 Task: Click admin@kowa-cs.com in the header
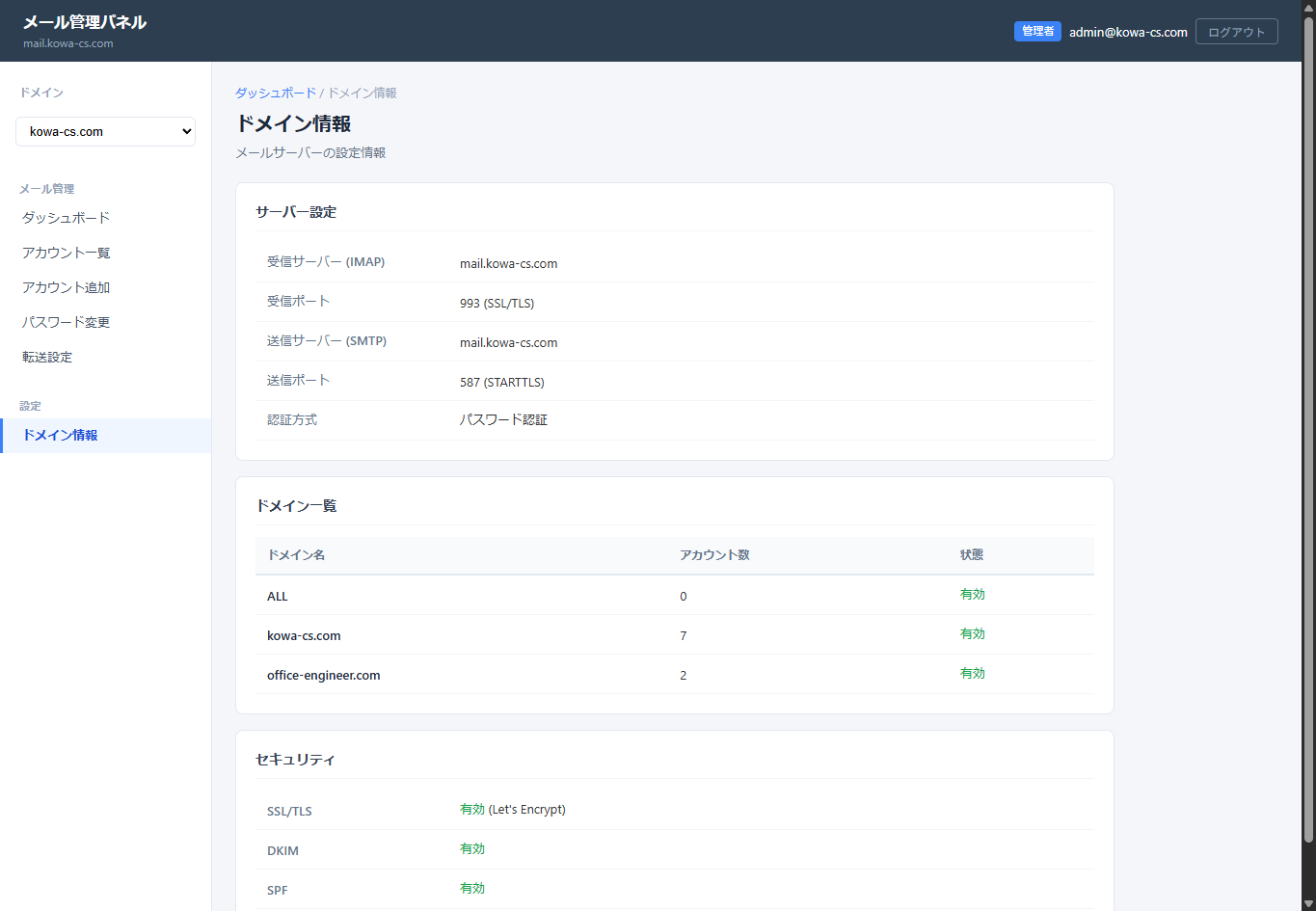point(1128,31)
